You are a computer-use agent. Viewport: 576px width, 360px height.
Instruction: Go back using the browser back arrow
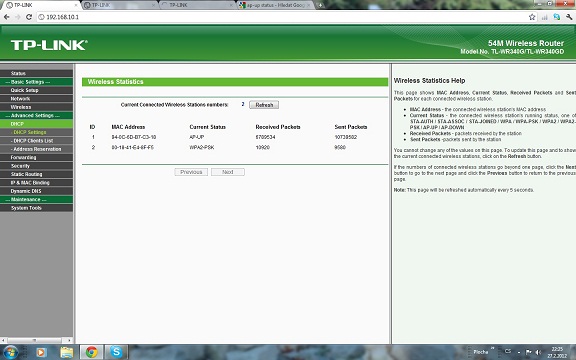point(6,17)
